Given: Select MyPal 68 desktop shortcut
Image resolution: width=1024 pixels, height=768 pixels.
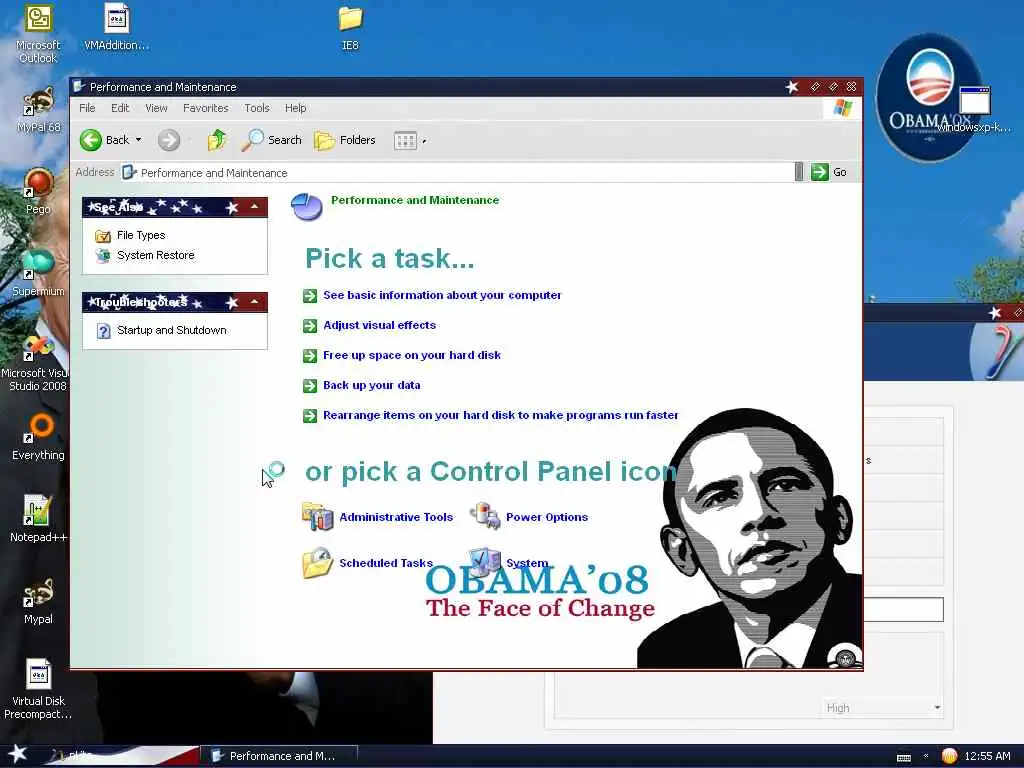Looking at the screenshot, I should coord(38,110).
